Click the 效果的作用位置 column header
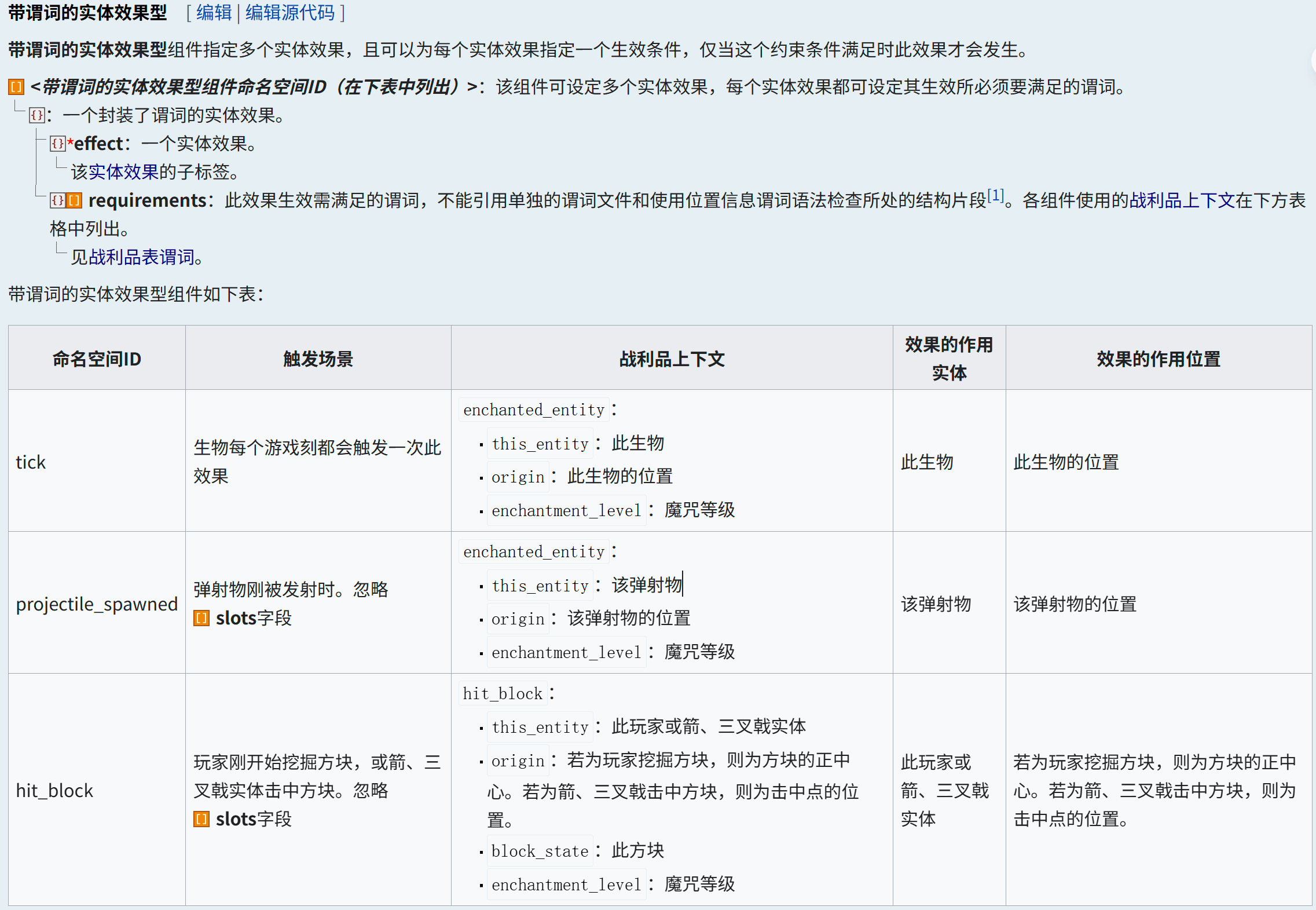The width and height of the screenshot is (1316, 910). coord(1159,359)
